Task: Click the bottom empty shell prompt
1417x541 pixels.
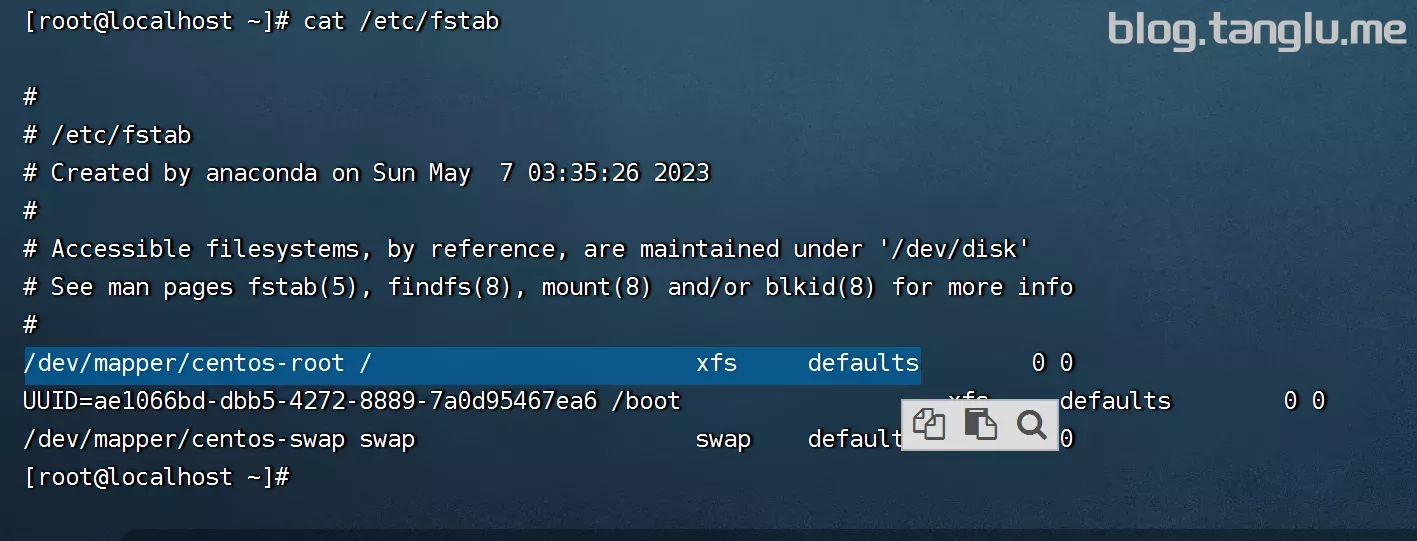Action: coord(157,477)
